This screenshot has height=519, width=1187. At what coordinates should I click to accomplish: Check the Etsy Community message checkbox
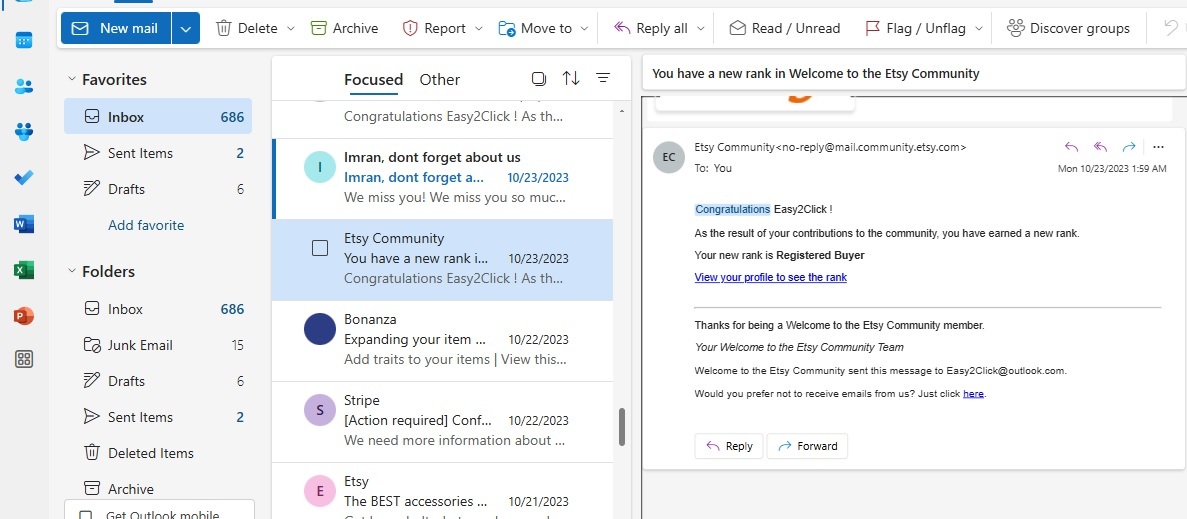[320, 248]
